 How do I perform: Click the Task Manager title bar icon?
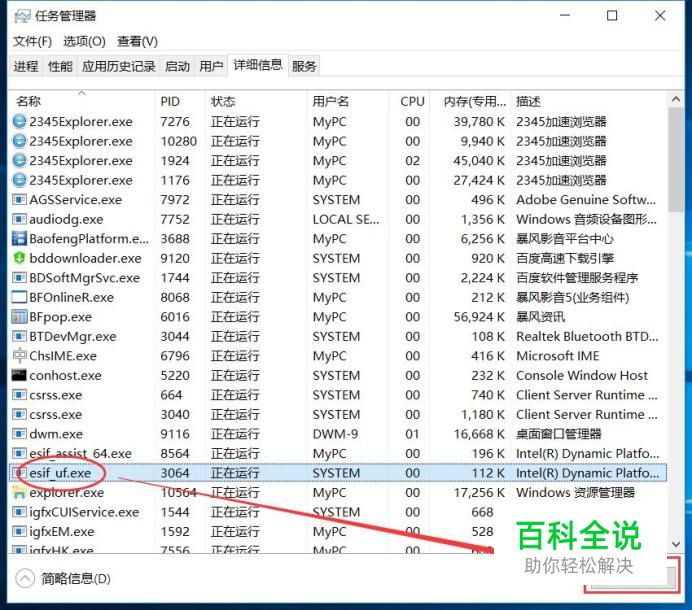coord(22,16)
